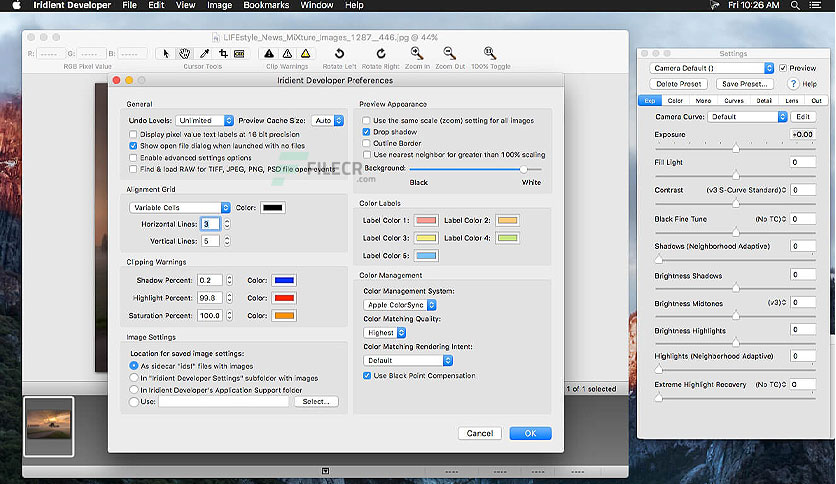The image size is (836, 484).
Task: Check Use the same scale setting for all images
Action: click(x=366, y=120)
